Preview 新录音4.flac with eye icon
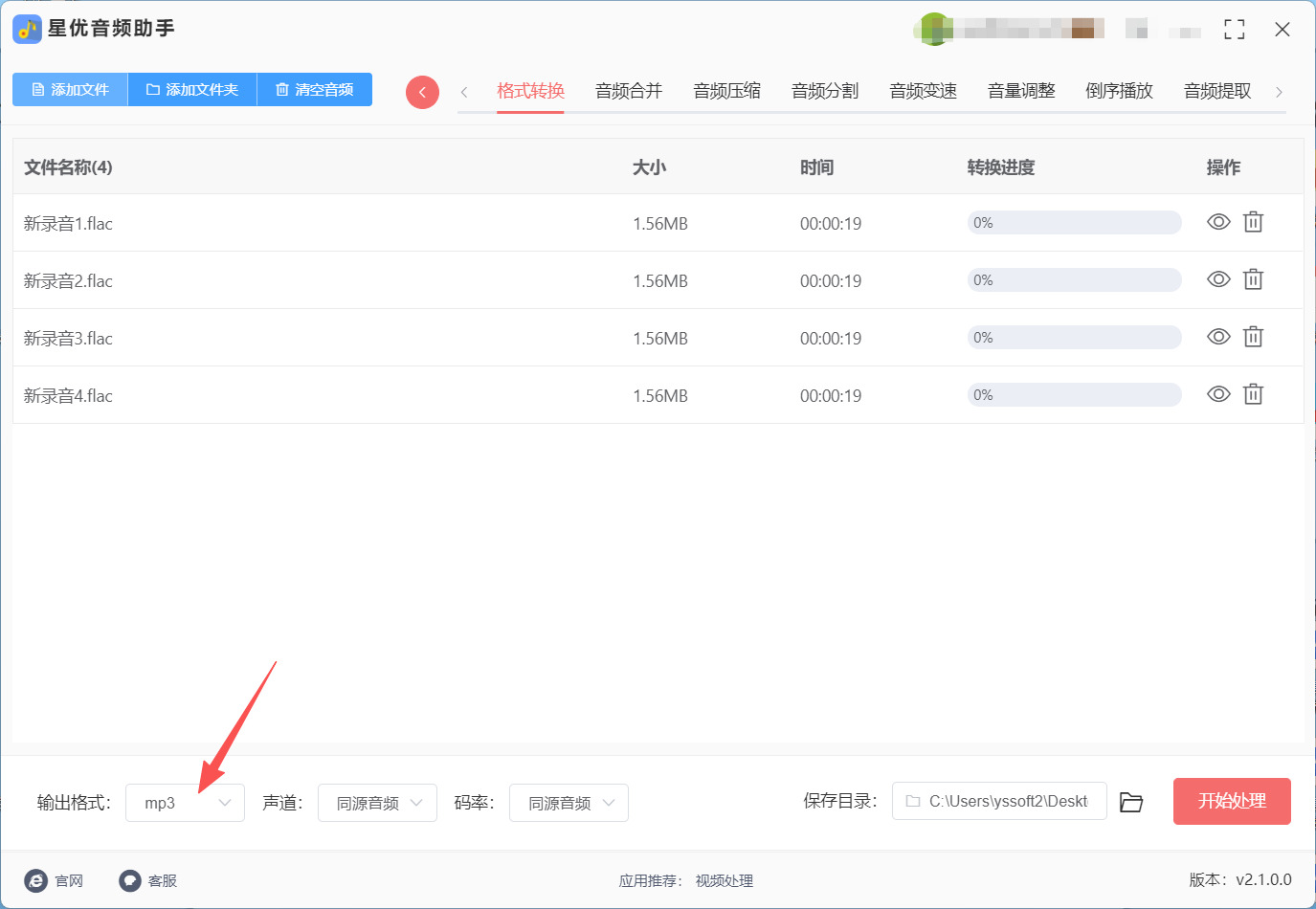This screenshot has width=1316, height=909. (x=1218, y=395)
